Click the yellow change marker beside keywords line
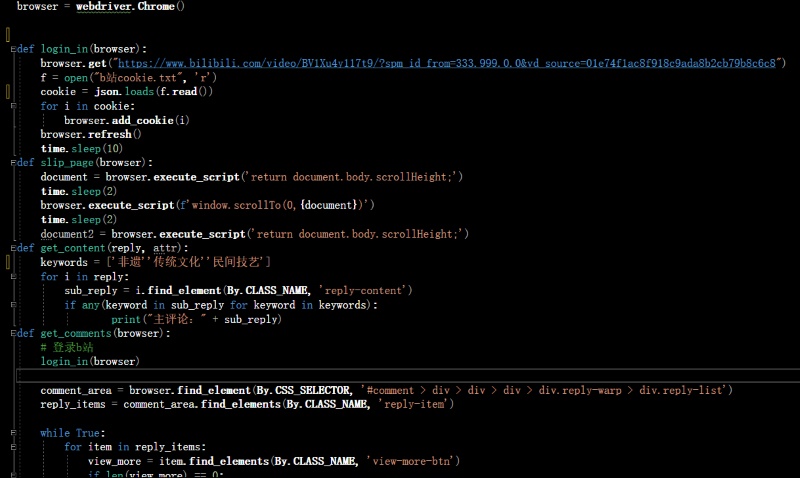This screenshot has width=800, height=478. pos(8,262)
